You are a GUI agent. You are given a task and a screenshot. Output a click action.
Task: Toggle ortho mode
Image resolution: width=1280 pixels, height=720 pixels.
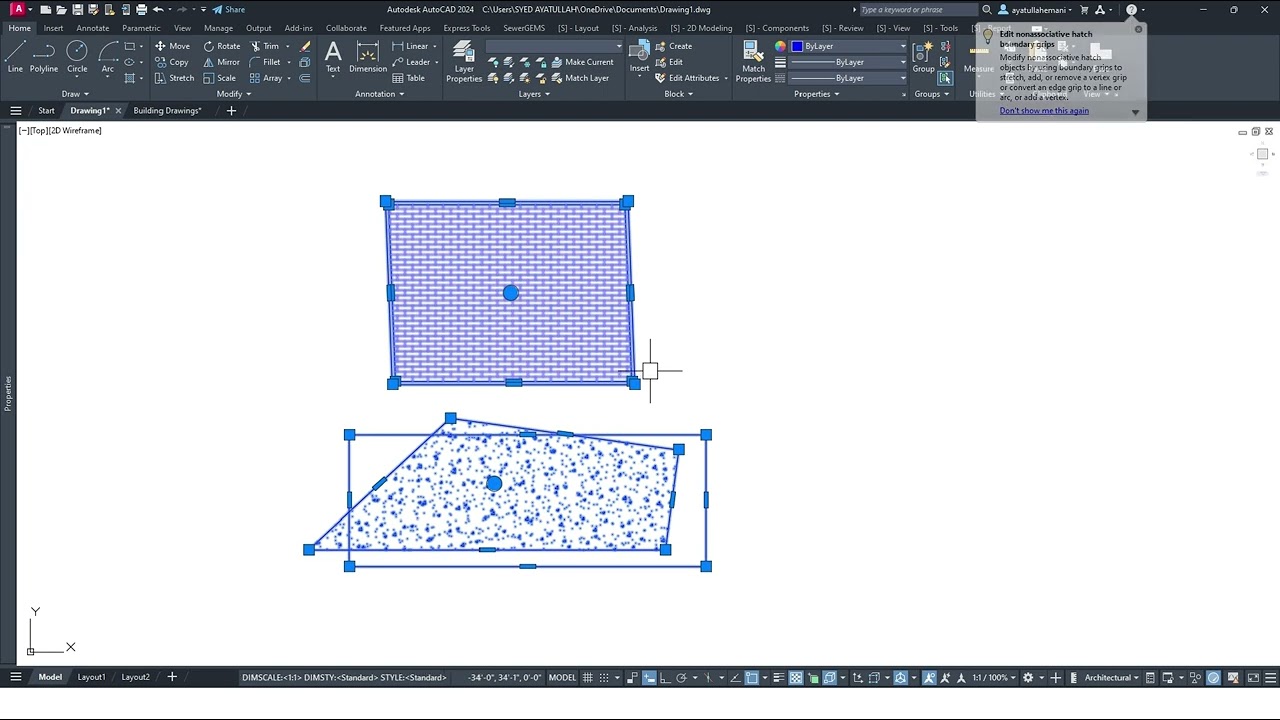click(664, 677)
